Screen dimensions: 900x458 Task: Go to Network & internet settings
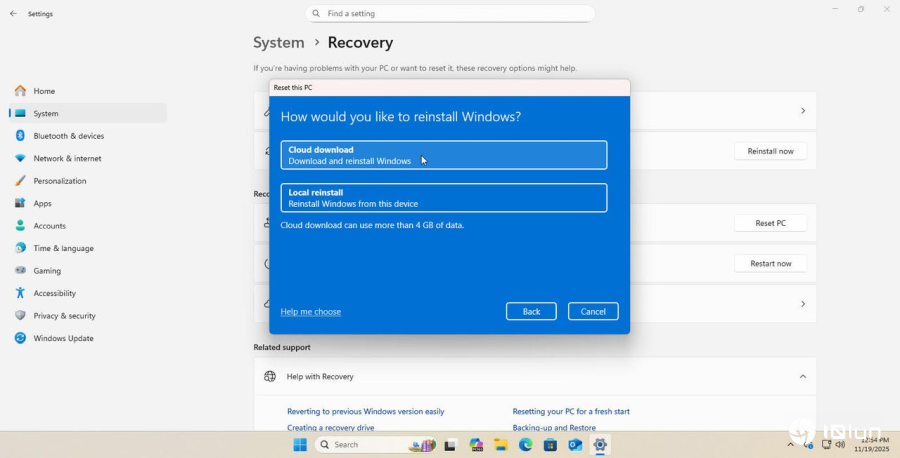(x=67, y=158)
